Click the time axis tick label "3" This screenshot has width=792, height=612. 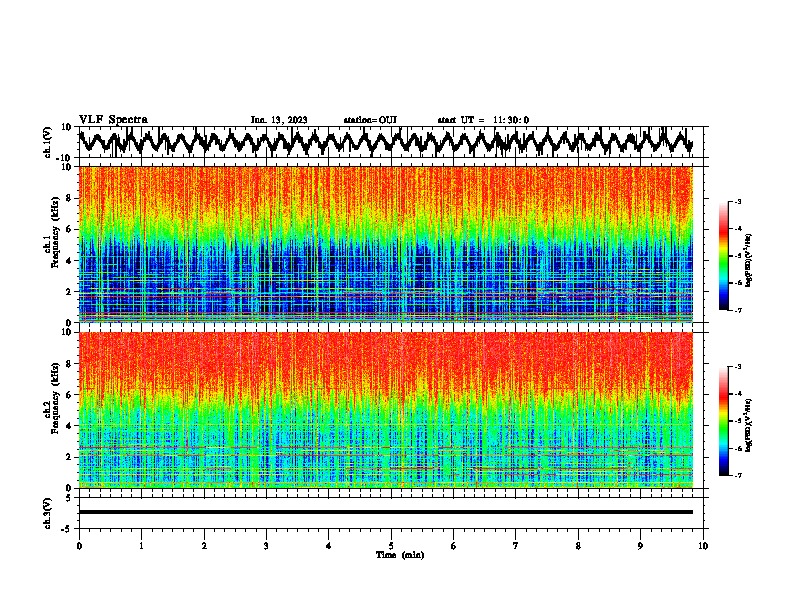(x=266, y=546)
